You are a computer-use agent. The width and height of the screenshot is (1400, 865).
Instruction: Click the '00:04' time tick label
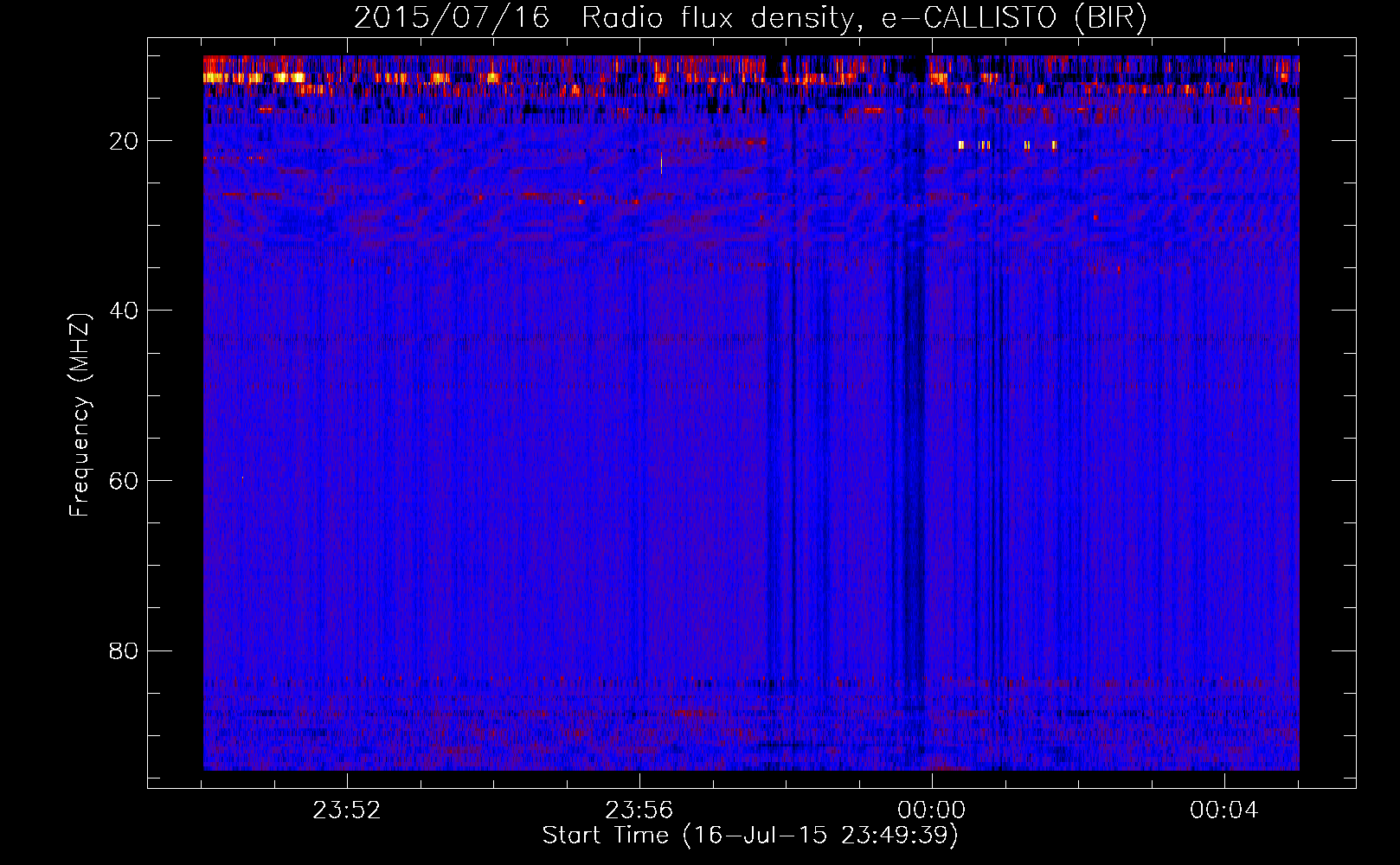[x=1224, y=811]
